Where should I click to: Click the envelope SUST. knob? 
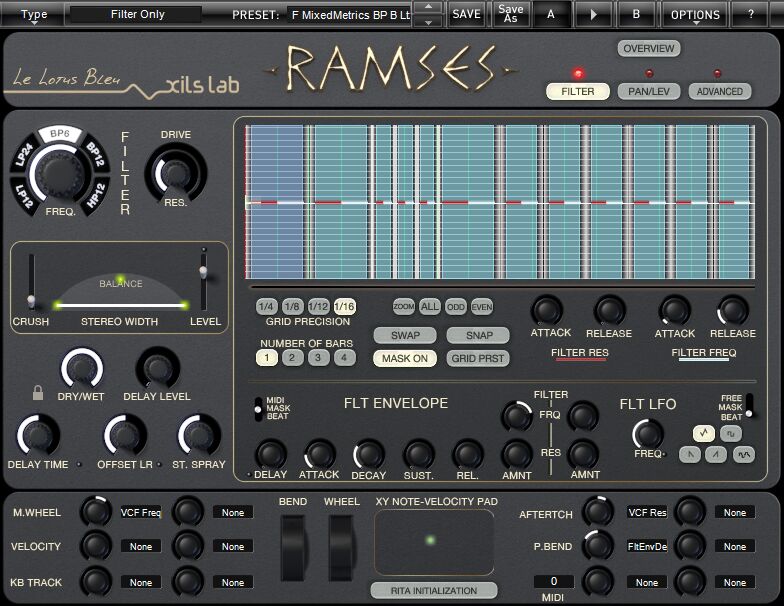[x=418, y=455]
